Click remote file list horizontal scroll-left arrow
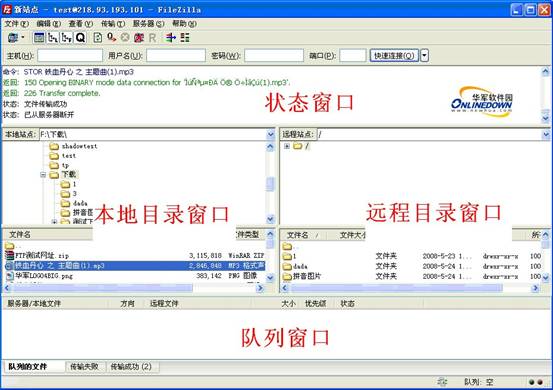This screenshot has height=390, width=553. click(x=285, y=288)
